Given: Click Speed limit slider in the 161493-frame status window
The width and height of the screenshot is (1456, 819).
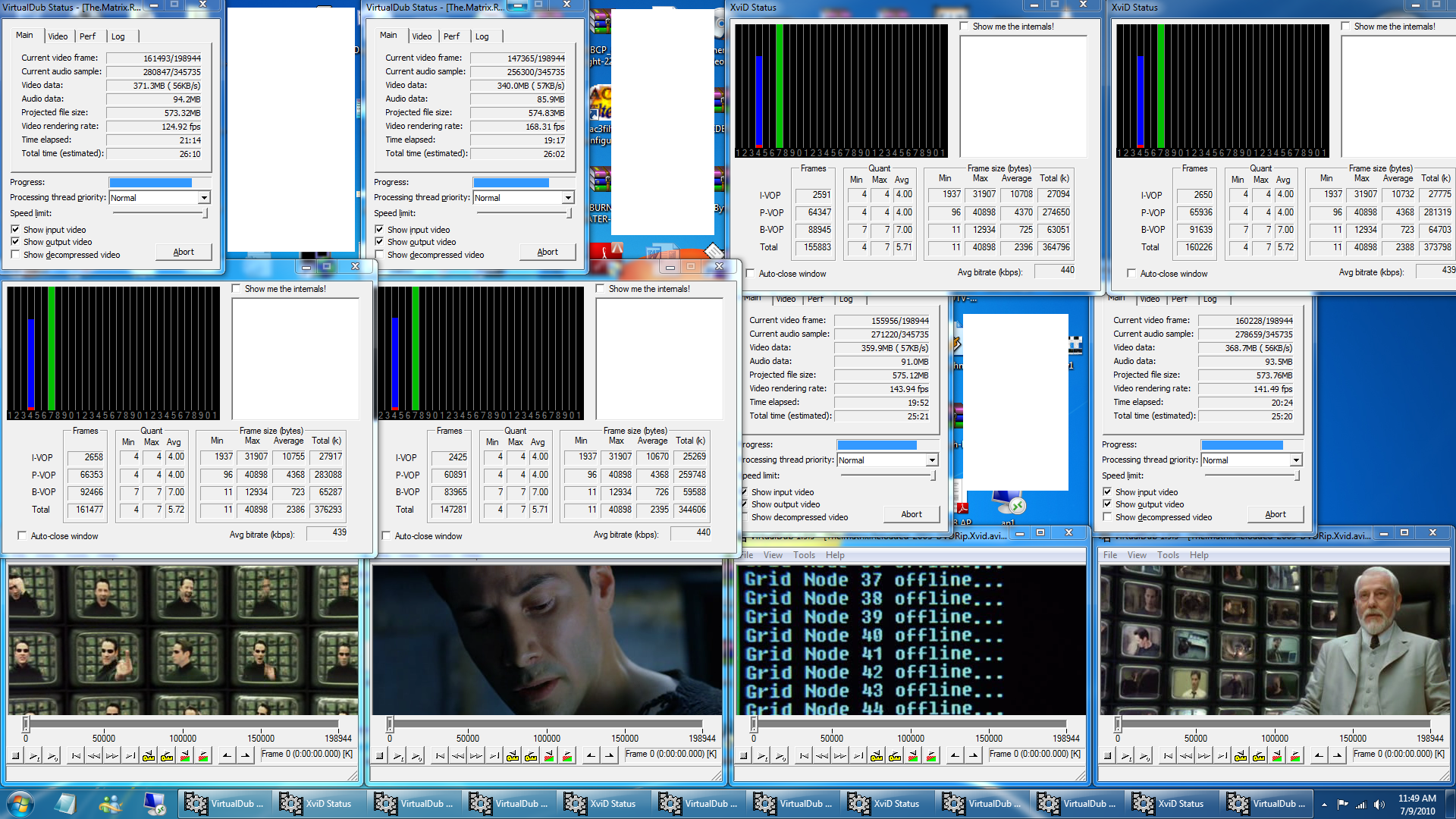Looking at the screenshot, I should pyautogui.click(x=205, y=214).
